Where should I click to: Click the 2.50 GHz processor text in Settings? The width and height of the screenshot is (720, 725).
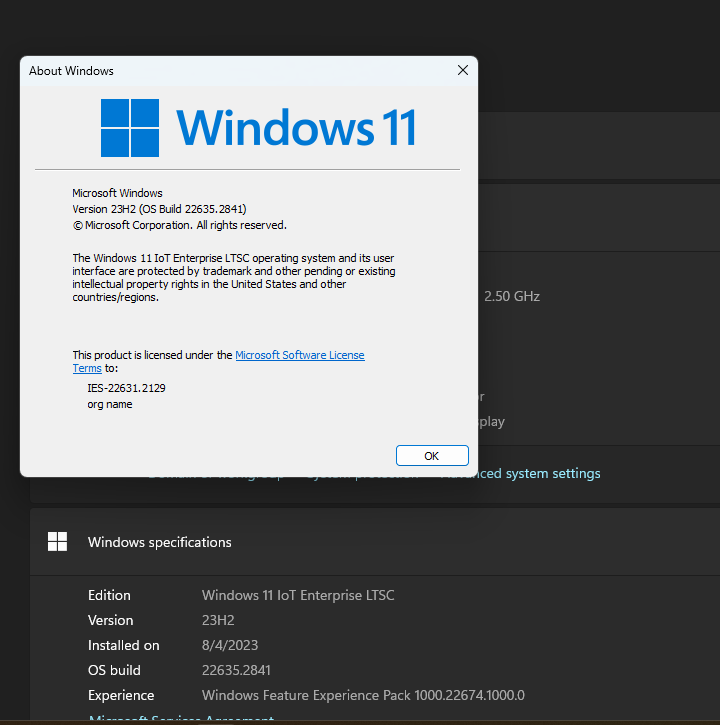(x=511, y=296)
